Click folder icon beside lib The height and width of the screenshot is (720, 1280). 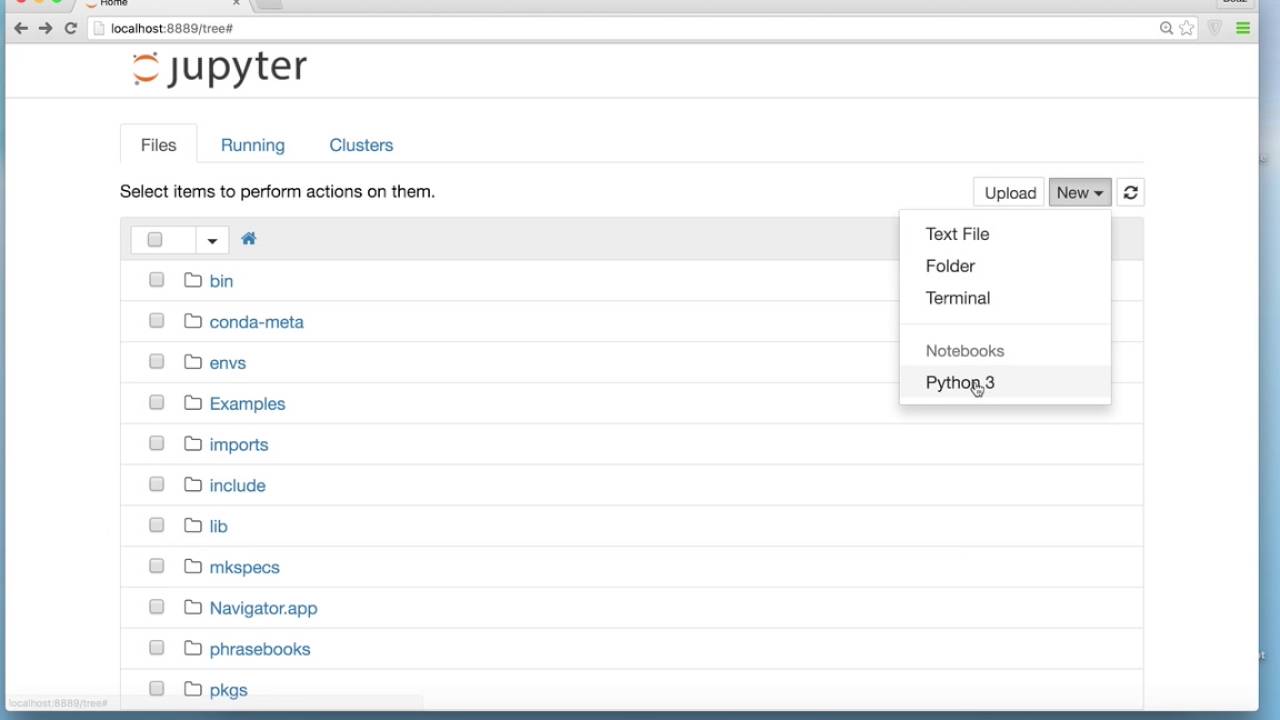(x=193, y=526)
